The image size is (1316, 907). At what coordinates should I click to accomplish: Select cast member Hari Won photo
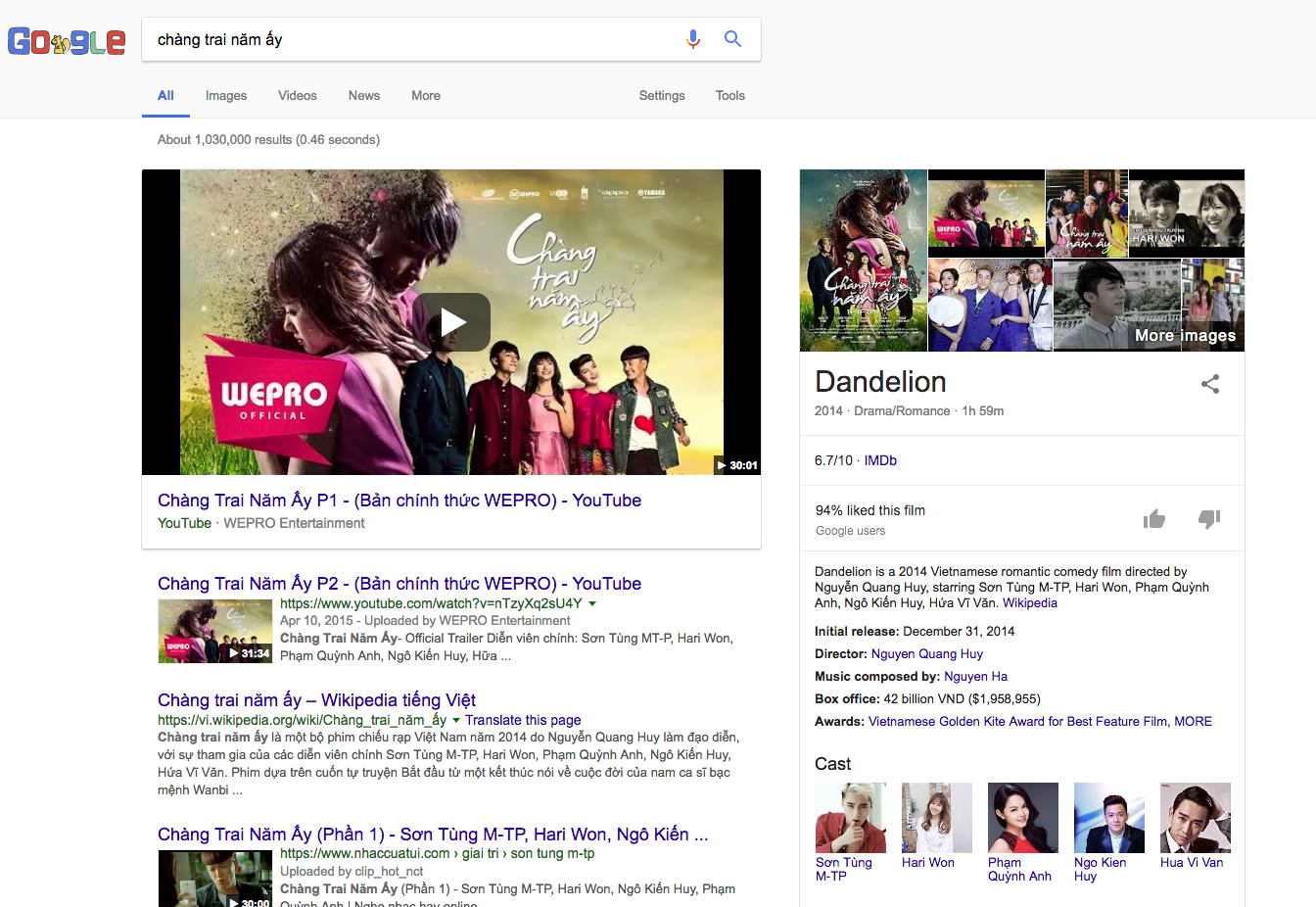coord(937,818)
